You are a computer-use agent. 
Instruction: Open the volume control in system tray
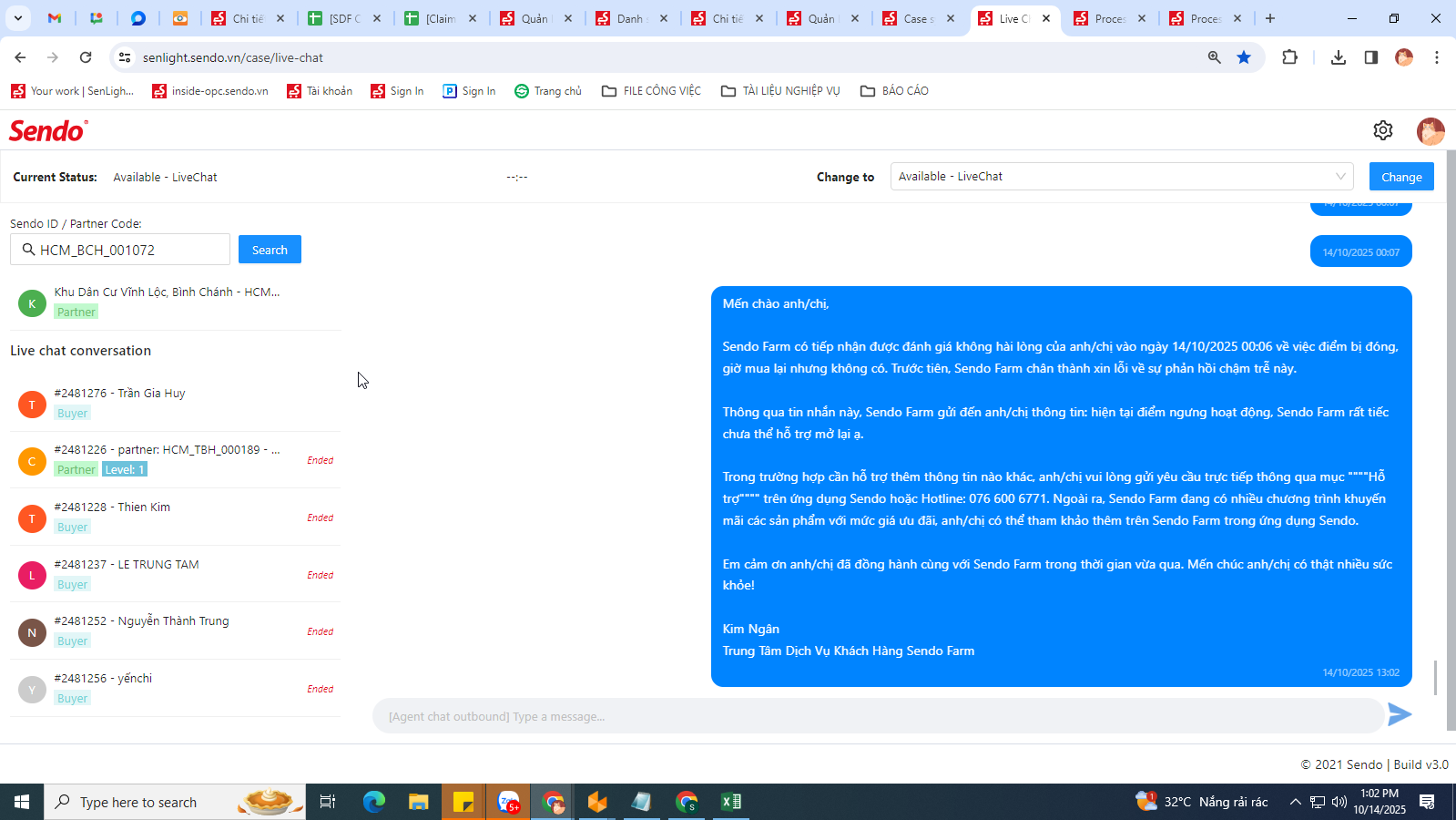1339,802
